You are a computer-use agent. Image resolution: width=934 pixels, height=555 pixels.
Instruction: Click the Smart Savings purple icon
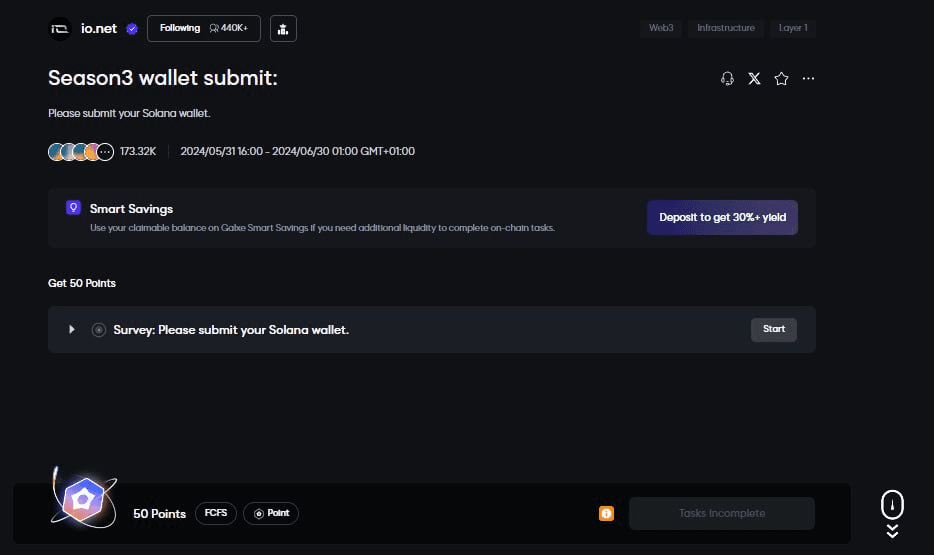(73, 208)
